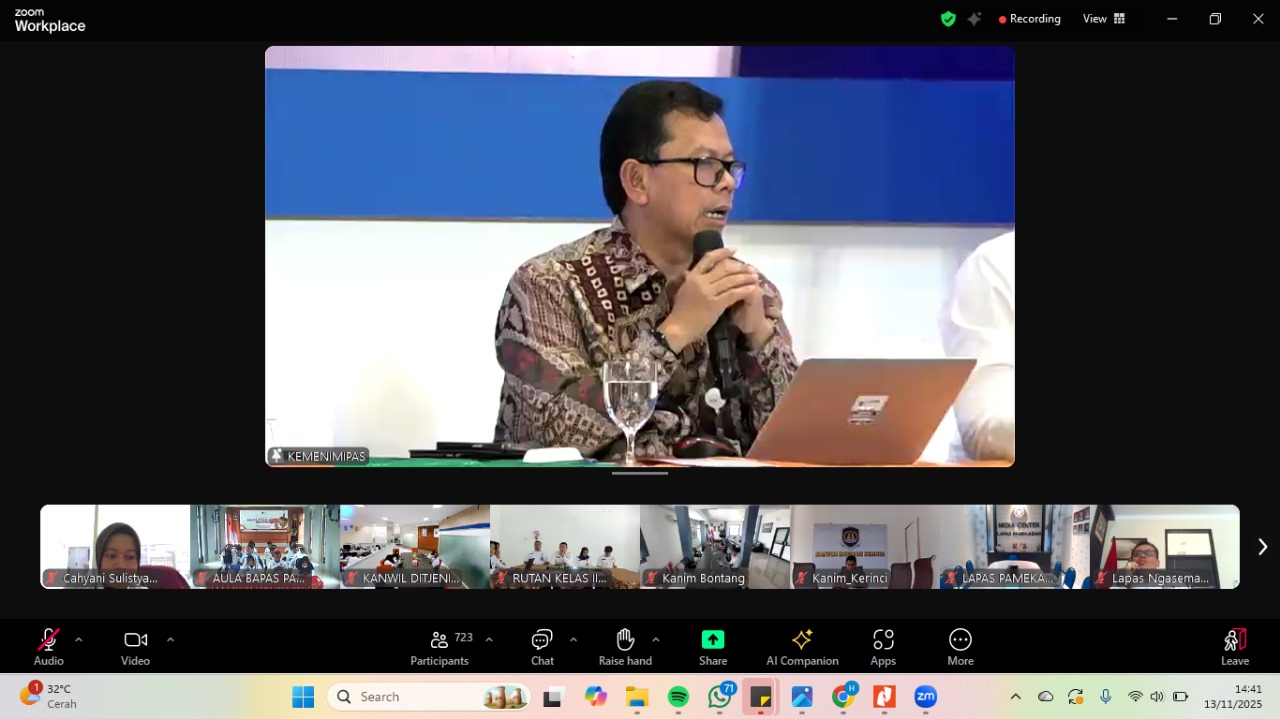Expand the audio options chevron
Viewport: 1280px width, 719px height.
79,640
